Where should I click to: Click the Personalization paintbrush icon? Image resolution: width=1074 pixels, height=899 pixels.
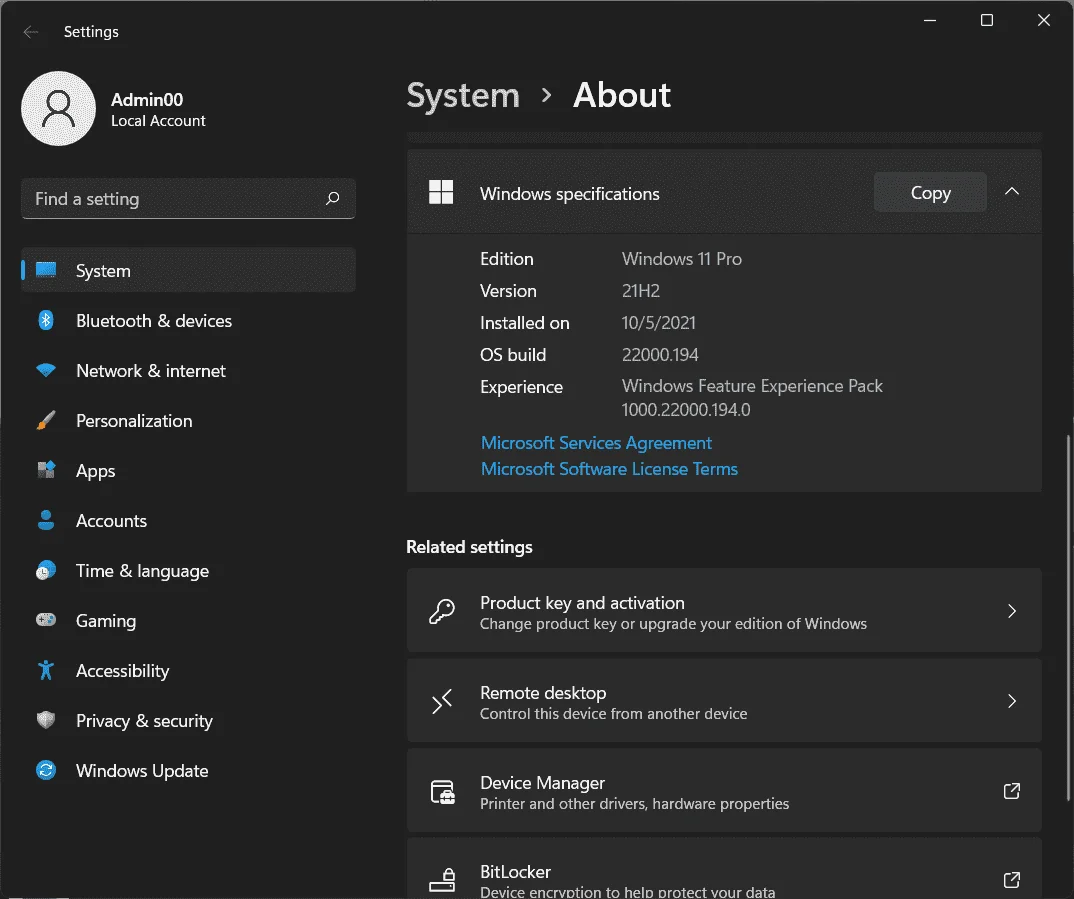46,420
